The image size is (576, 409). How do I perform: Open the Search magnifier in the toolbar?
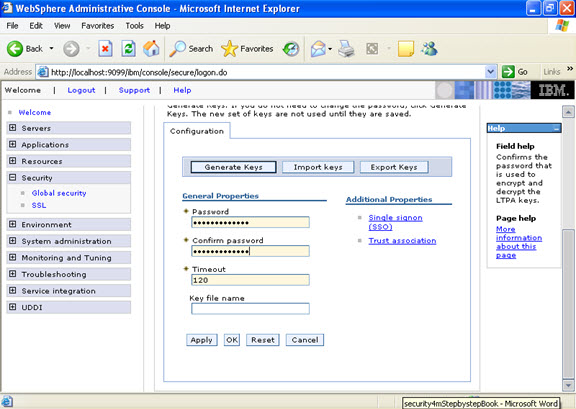[x=191, y=49]
